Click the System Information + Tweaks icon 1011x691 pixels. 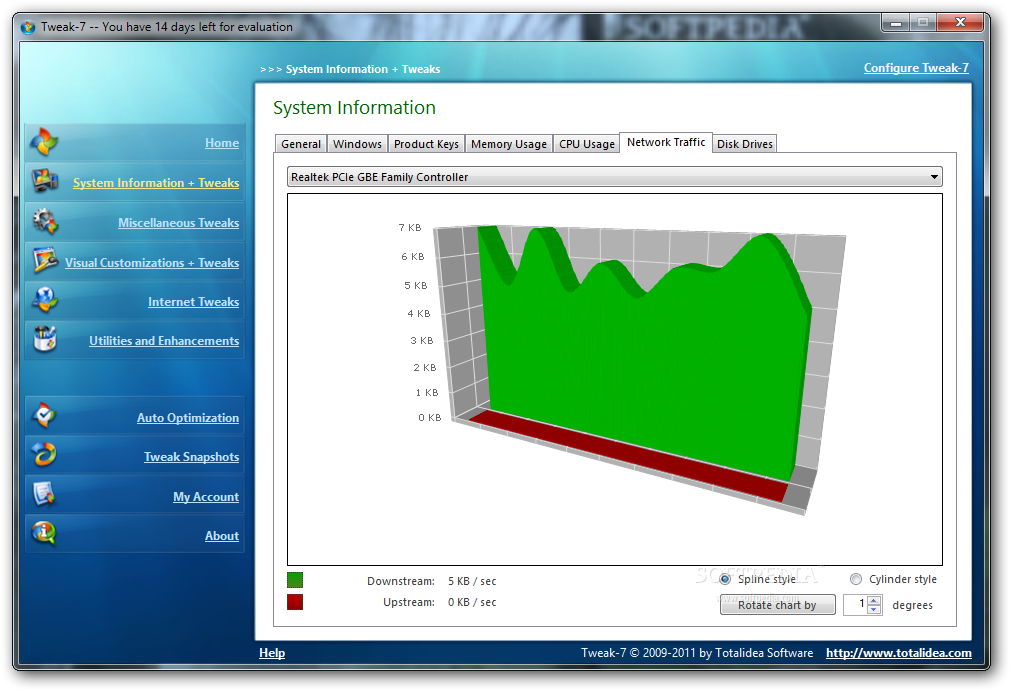pos(44,182)
